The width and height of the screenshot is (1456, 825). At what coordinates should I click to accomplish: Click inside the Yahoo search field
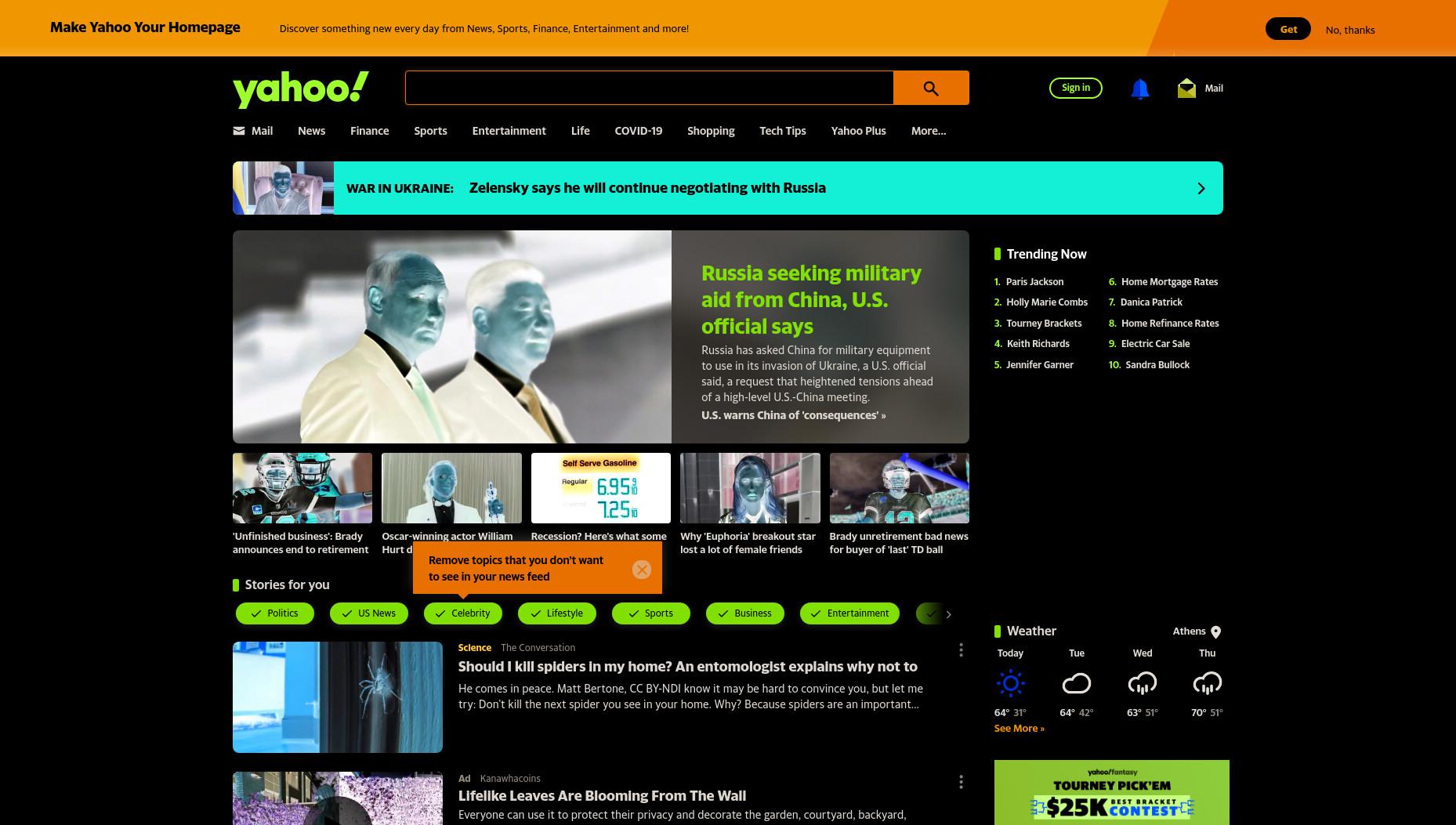(649, 88)
